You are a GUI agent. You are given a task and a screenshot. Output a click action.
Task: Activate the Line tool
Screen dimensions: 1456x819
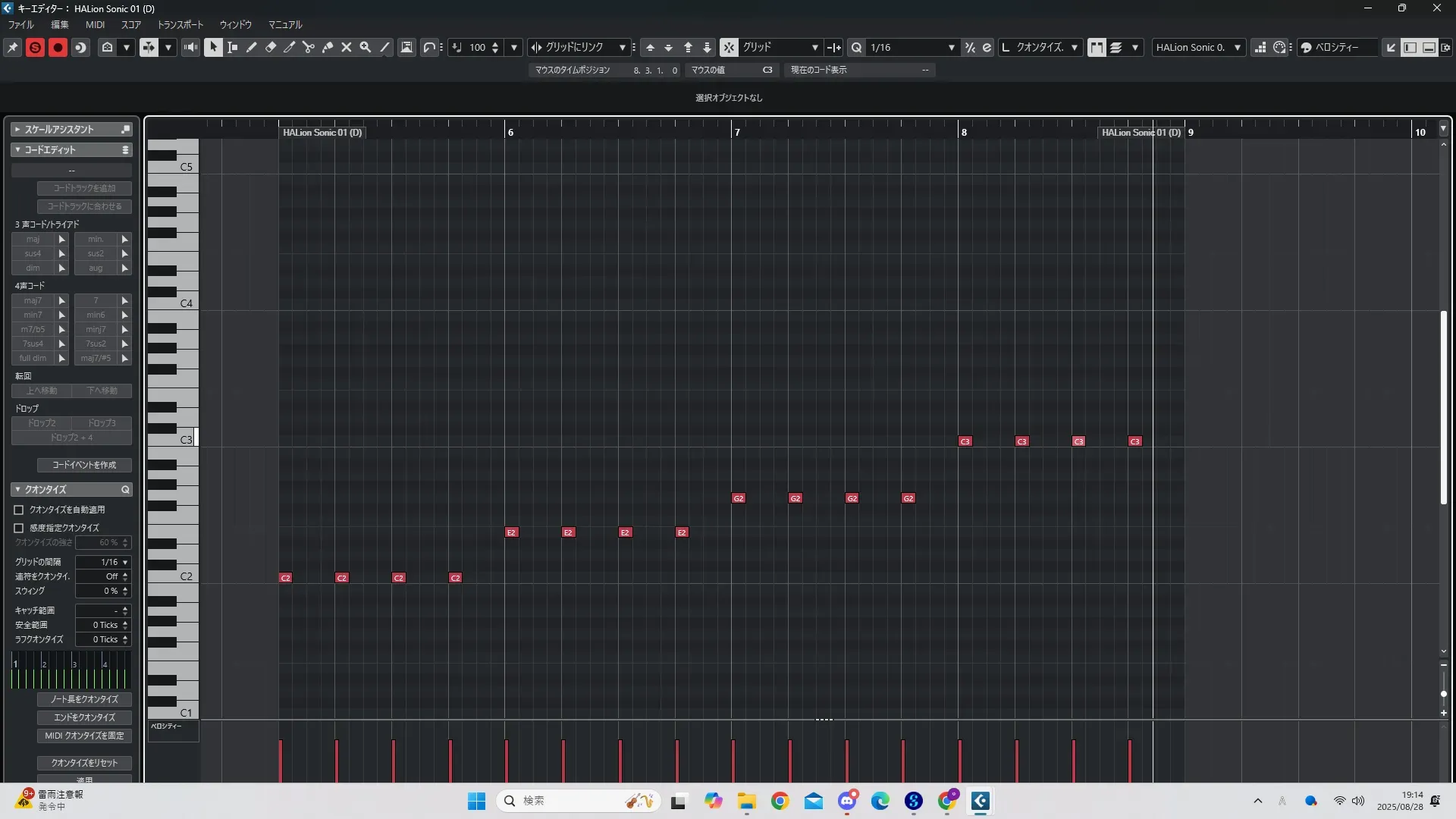pyautogui.click(x=385, y=47)
